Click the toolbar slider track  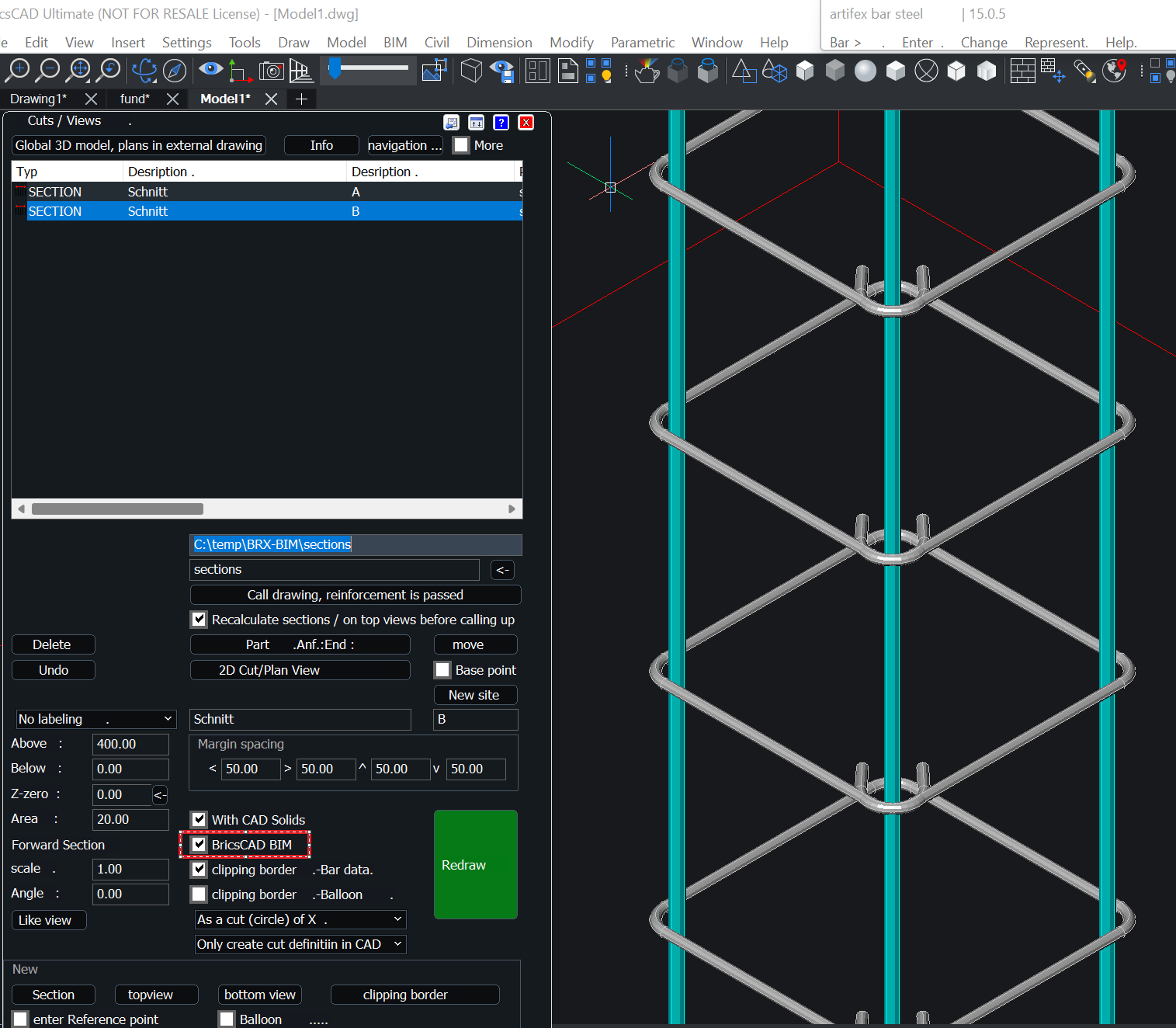point(373,69)
